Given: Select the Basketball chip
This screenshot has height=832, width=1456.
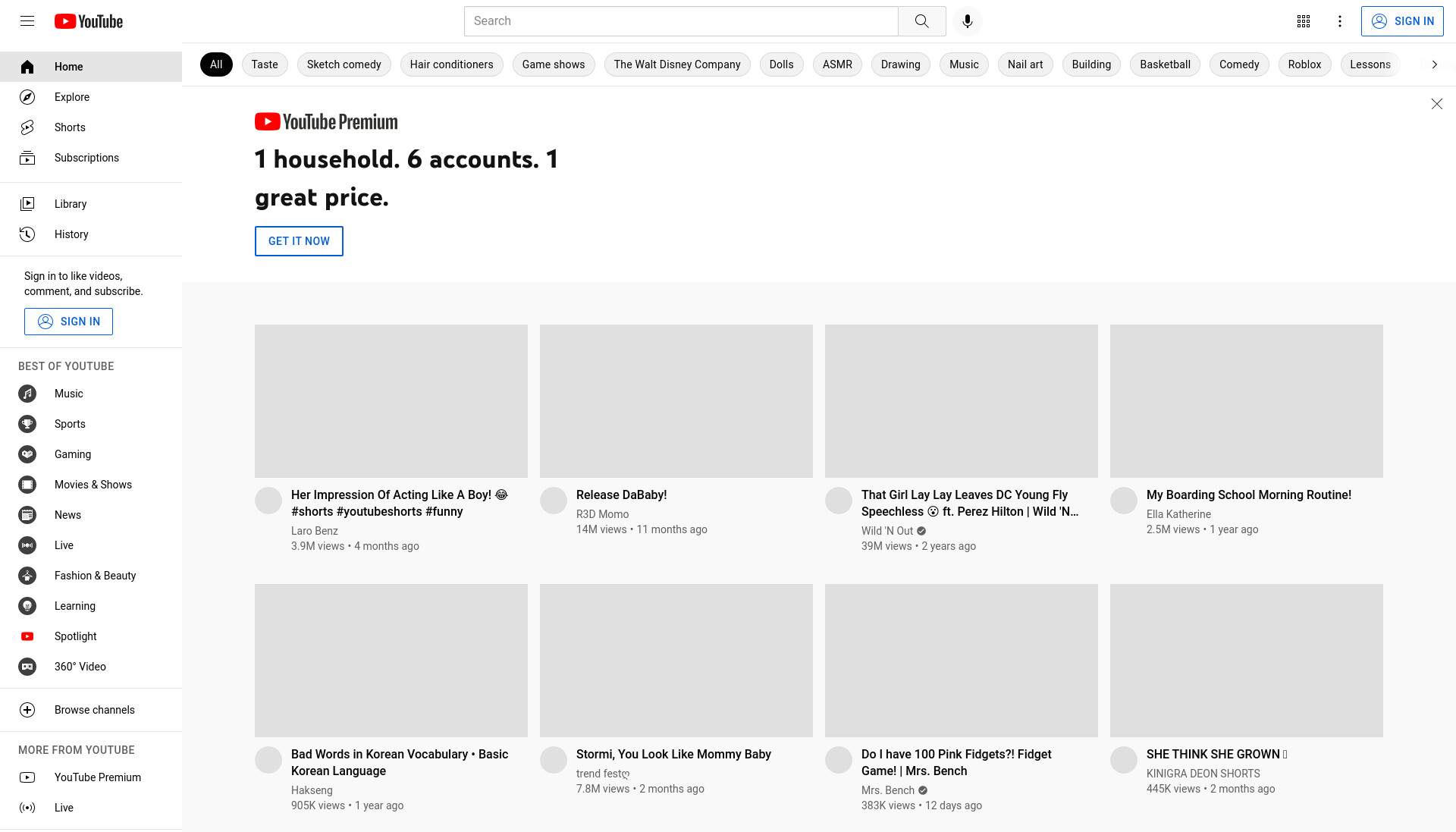Looking at the screenshot, I should coord(1165,64).
